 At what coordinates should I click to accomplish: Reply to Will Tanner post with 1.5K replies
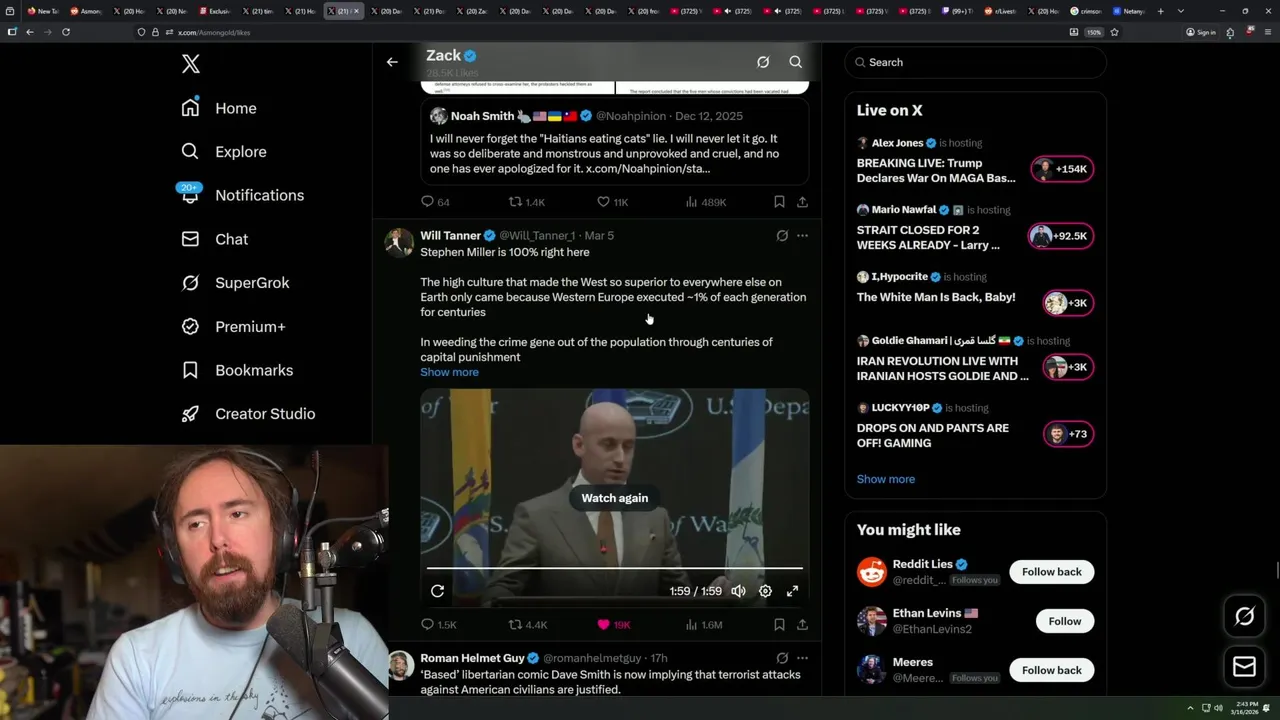coord(438,625)
